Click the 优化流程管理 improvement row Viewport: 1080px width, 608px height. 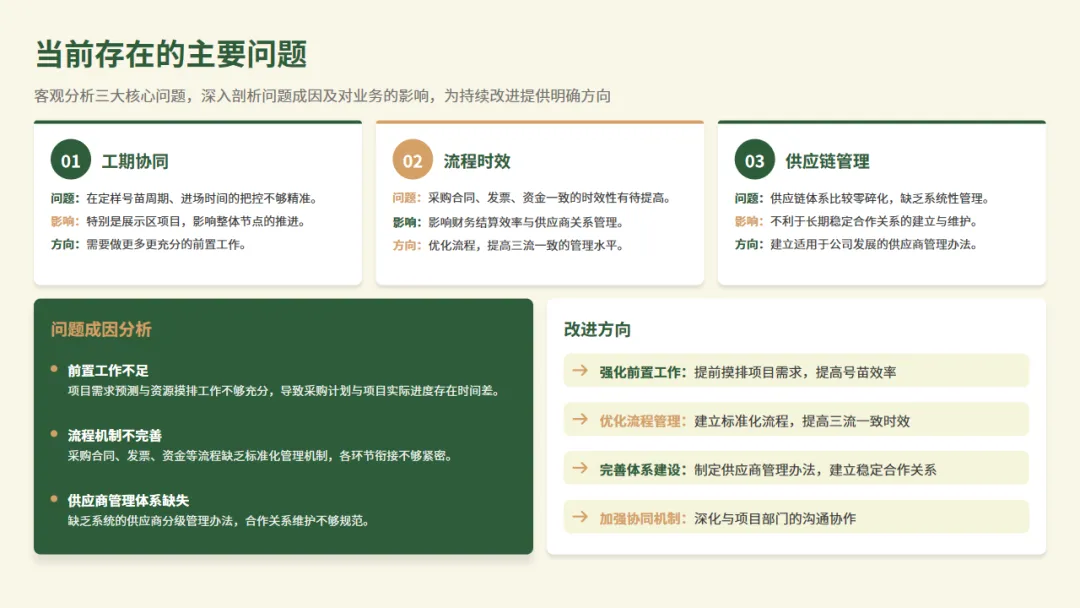click(x=796, y=419)
